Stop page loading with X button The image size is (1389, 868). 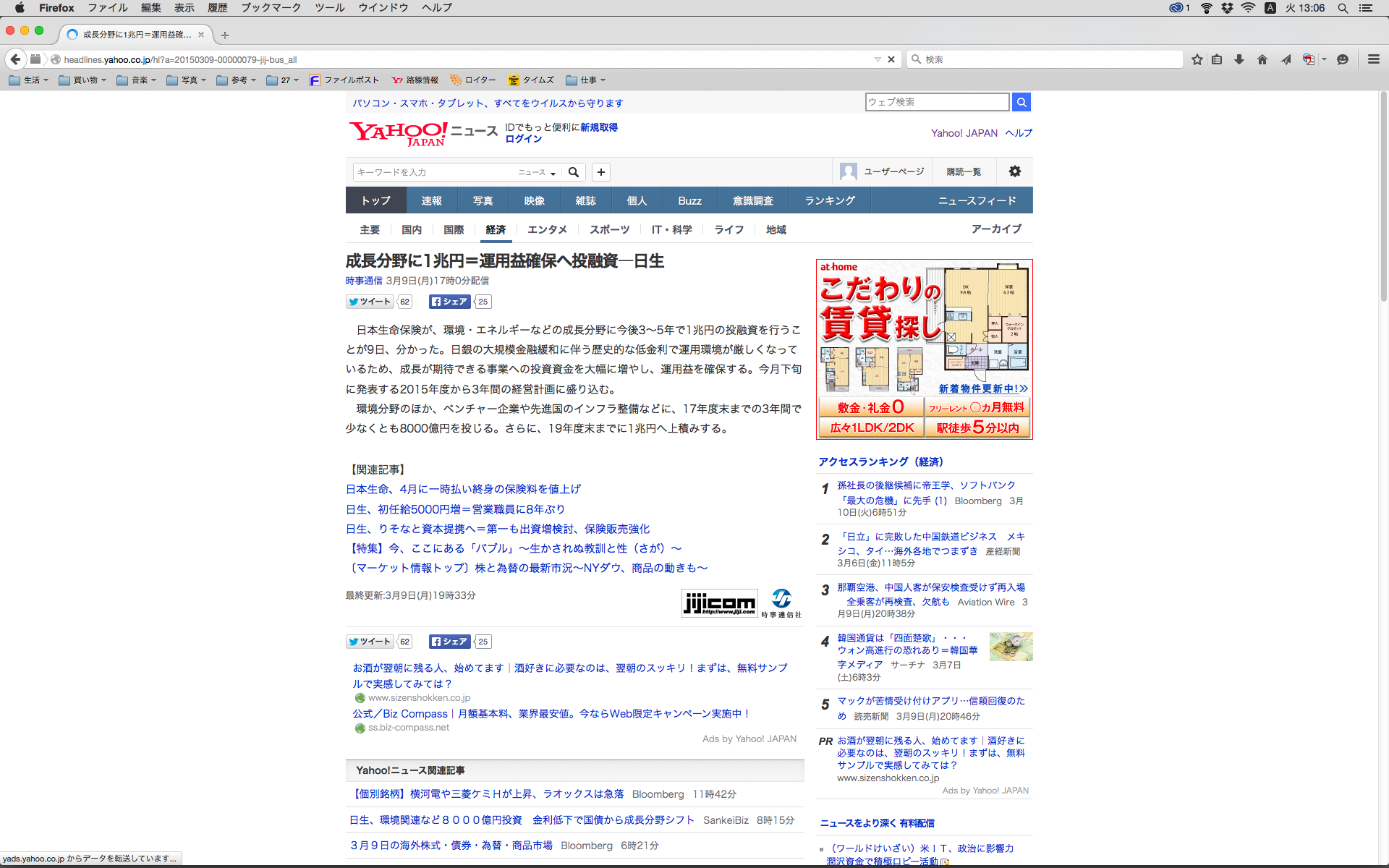click(x=891, y=59)
